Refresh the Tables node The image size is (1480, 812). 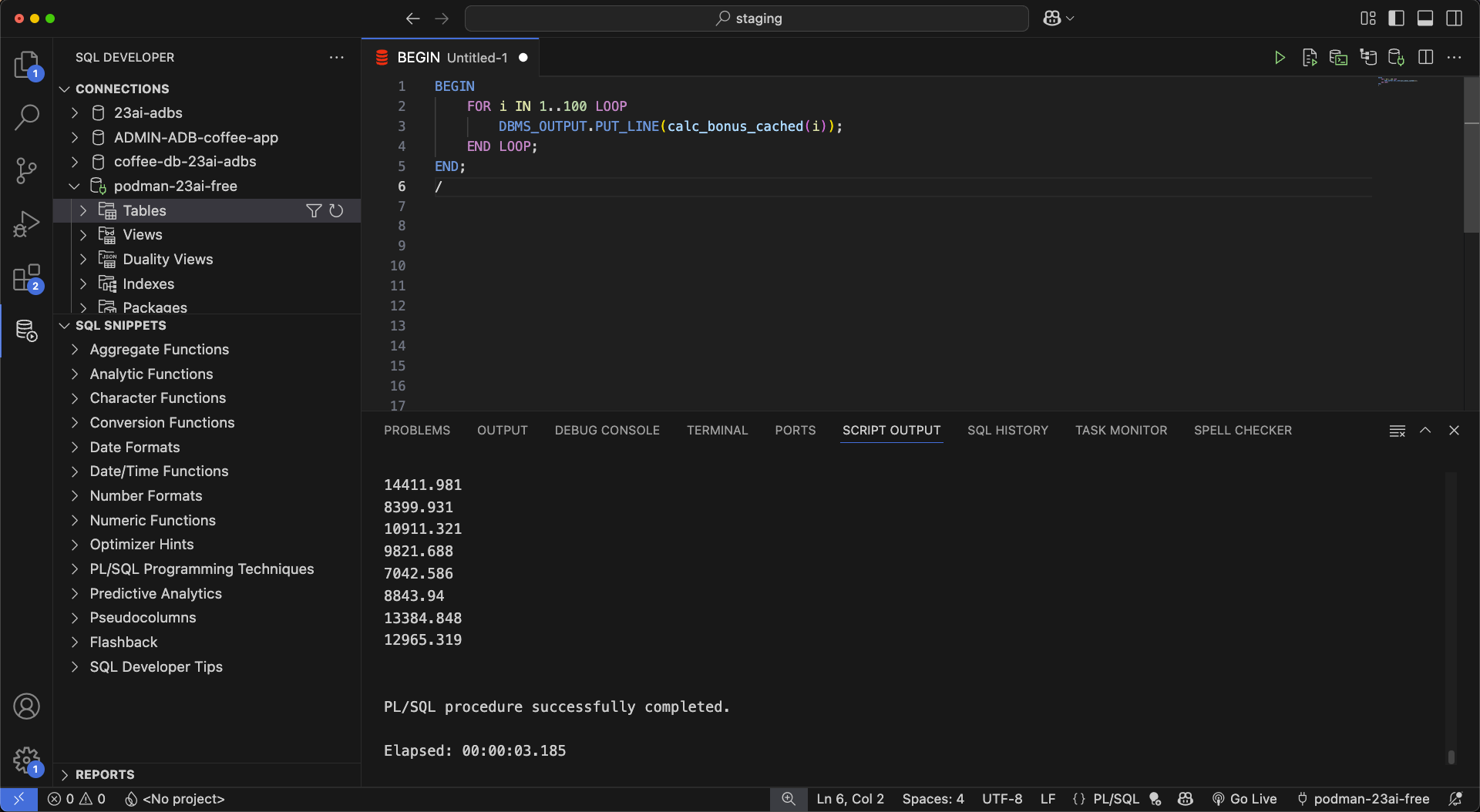click(x=336, y=211)
